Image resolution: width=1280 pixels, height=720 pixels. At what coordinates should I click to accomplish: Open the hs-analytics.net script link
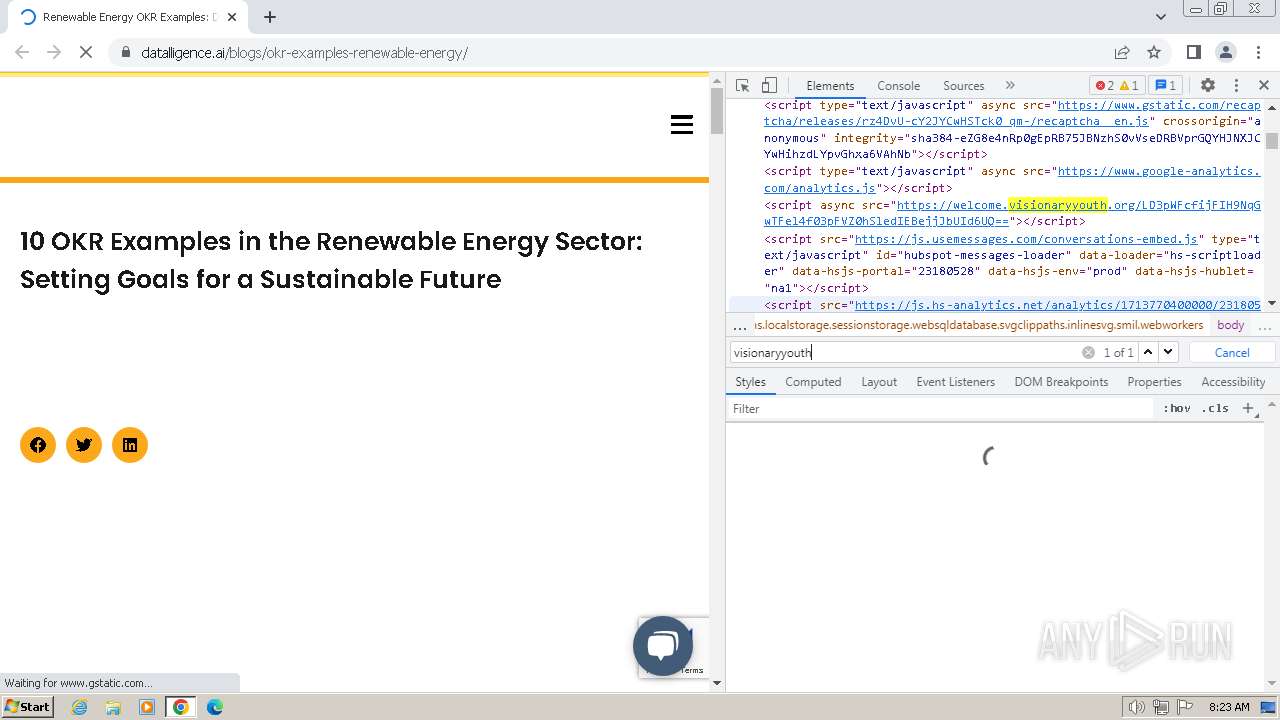click(1058, 305)
